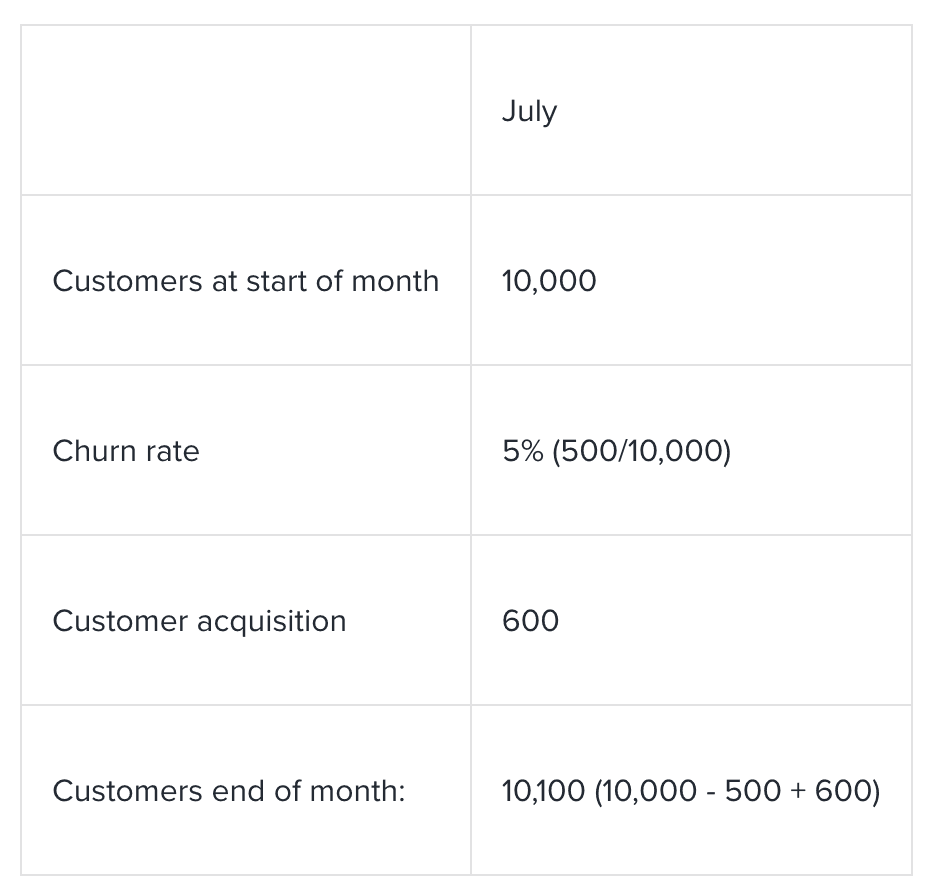The width and height of the screenshot is (932, 892).
Task: Click the word 'acquisition' in the table
Action: tap(271, 621)
